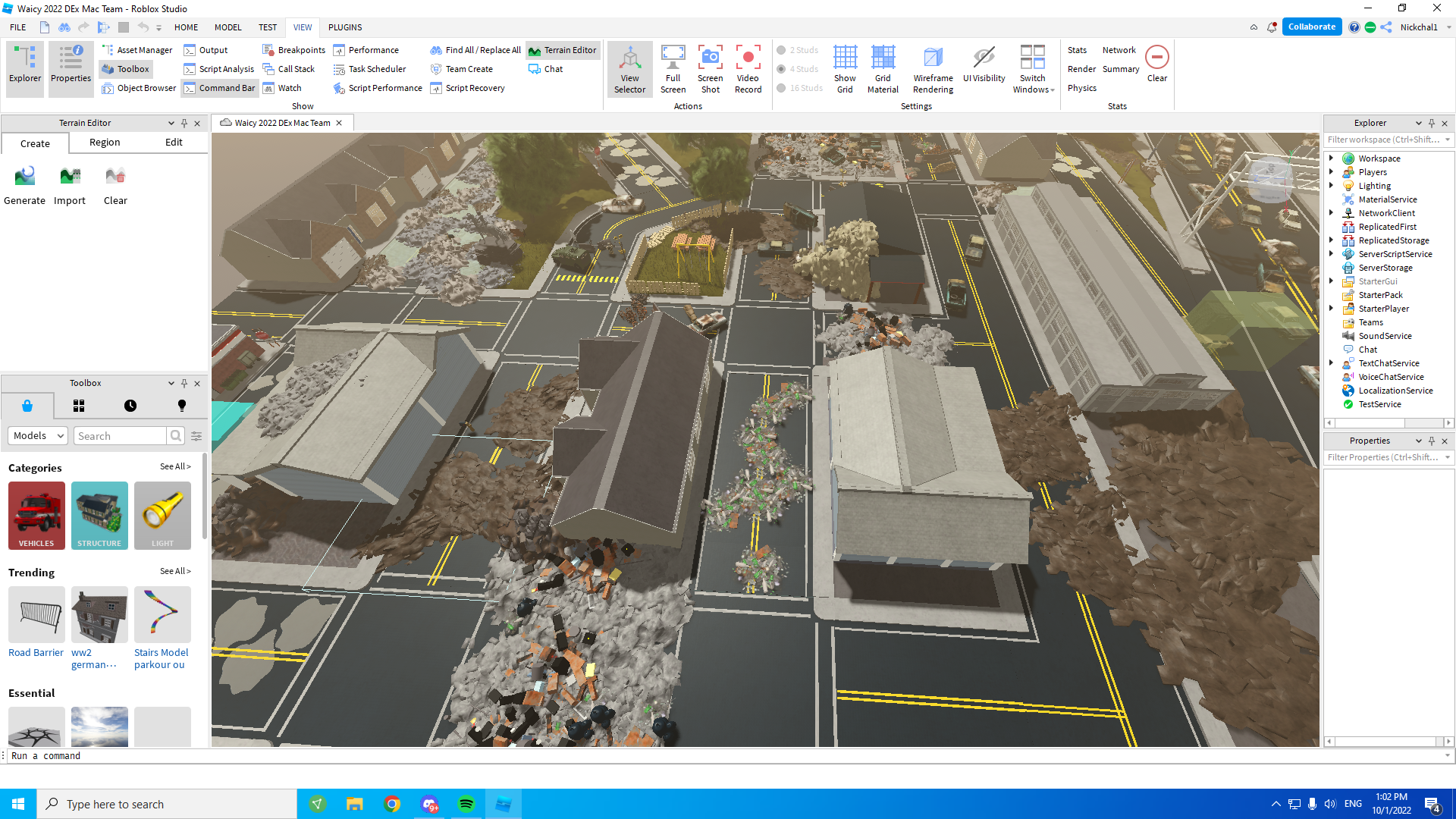1456x819 pixels.
Task: Open the MODEL ribbon tab
Action: pos(227,27)
